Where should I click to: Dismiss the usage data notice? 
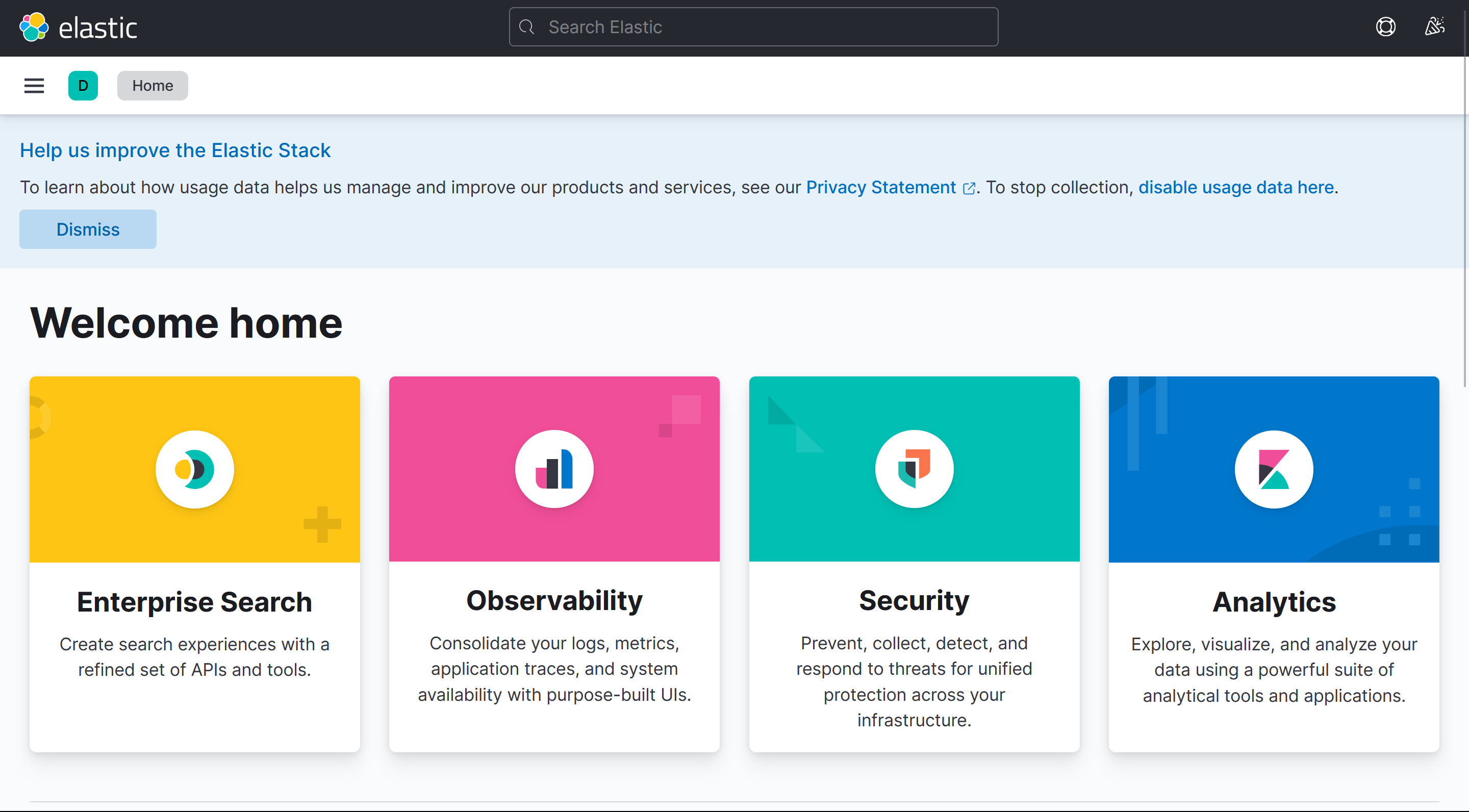pyautogui.click(x=88, y=229)
